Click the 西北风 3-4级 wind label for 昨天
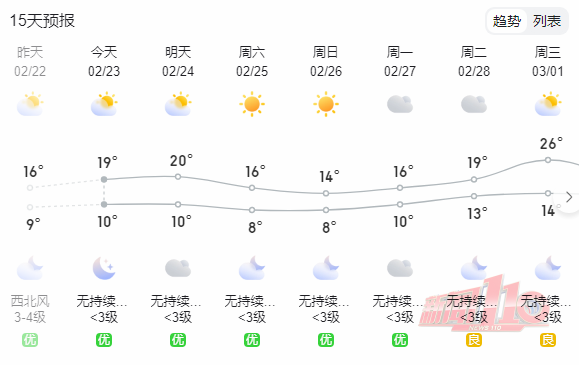This screenshot has height=365, width=579. coord(30,309)
